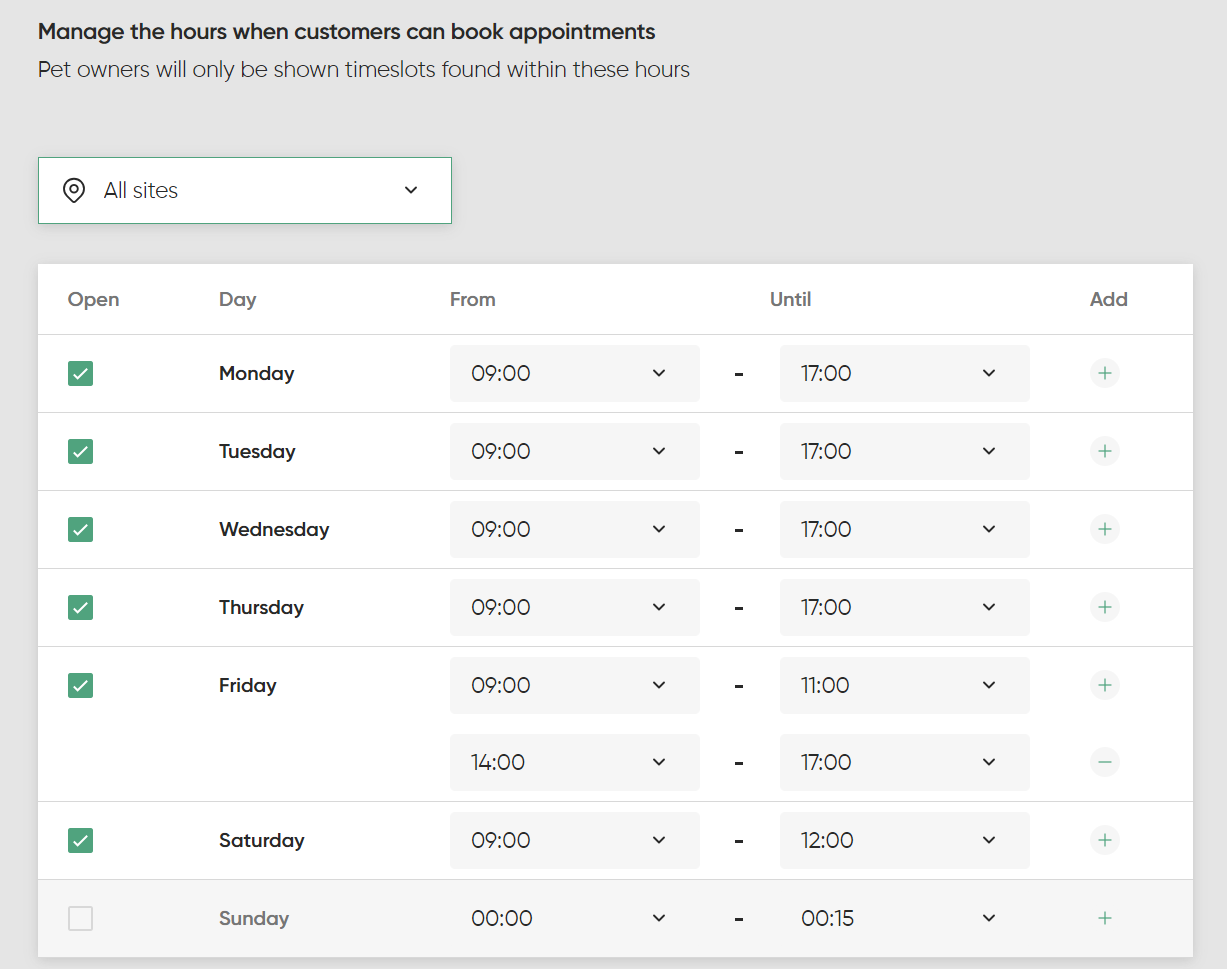Open Tuesday's Until time dropdown
Screen dimensions: 1227x969
coord(904,452)
